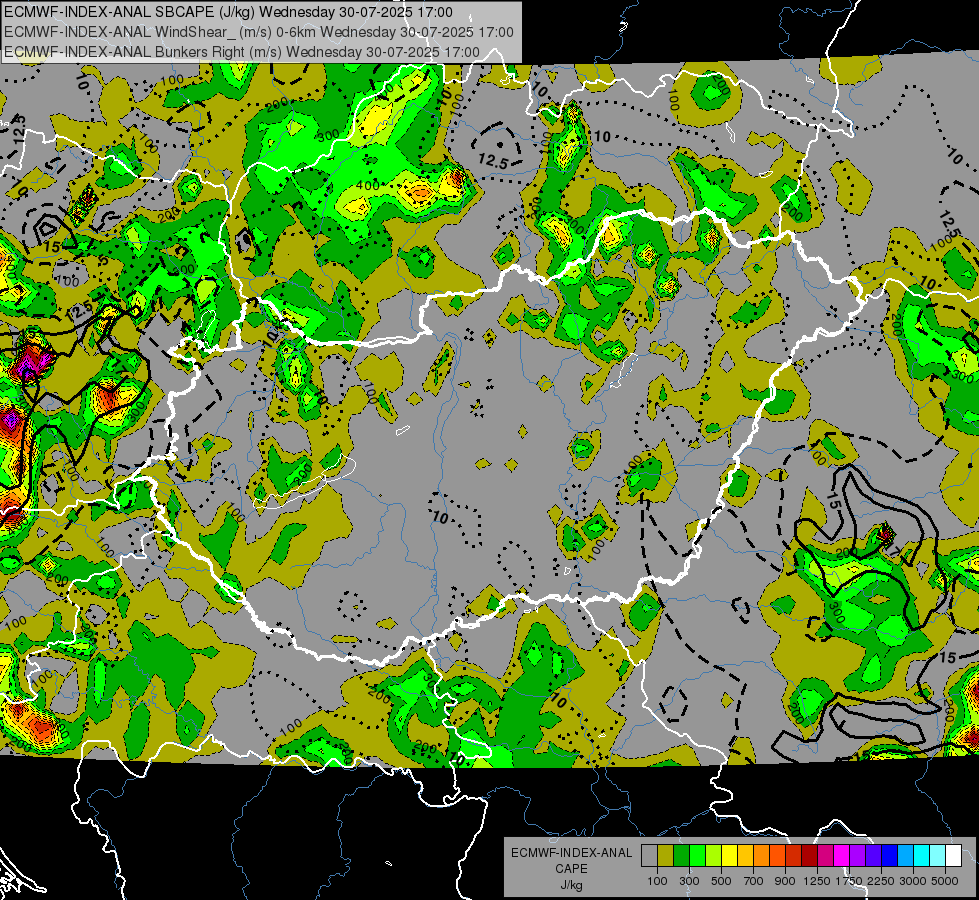The height and width of the screenshot is (900, 979).
Task: Click the WindShear 0-6km title line
Action: 258,32
